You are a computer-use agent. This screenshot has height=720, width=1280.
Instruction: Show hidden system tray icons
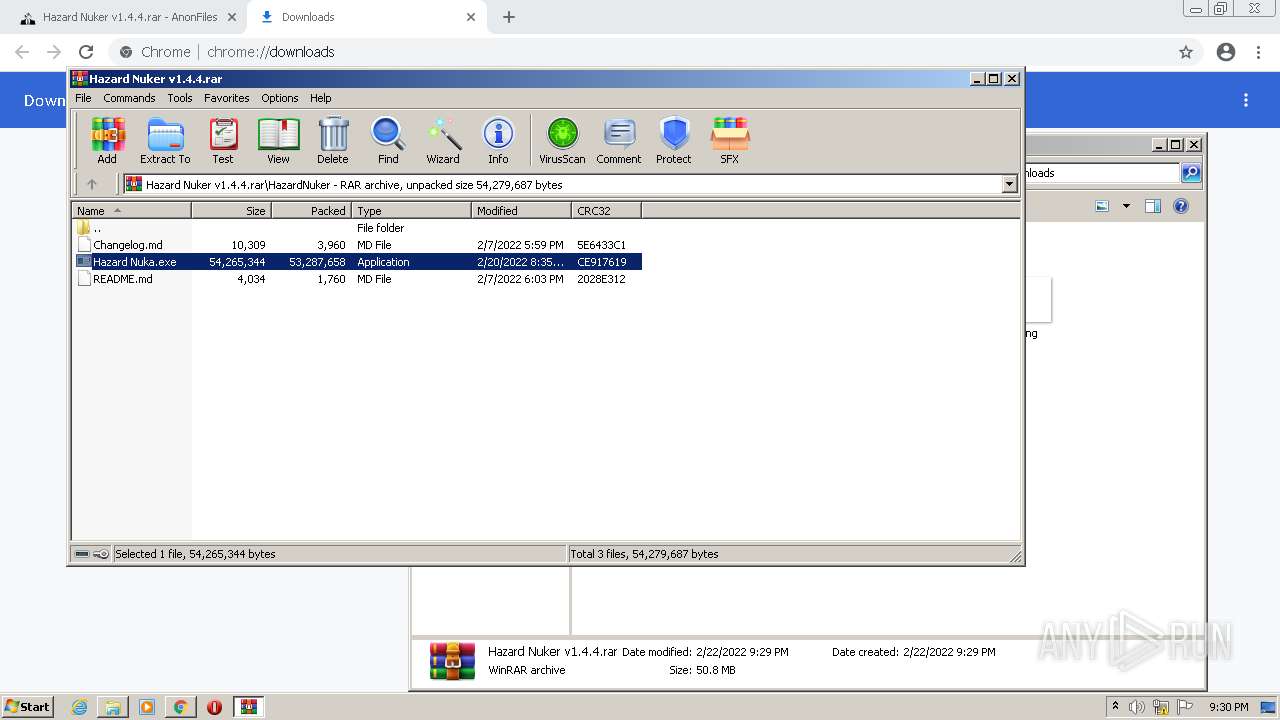click(1115, 707)
